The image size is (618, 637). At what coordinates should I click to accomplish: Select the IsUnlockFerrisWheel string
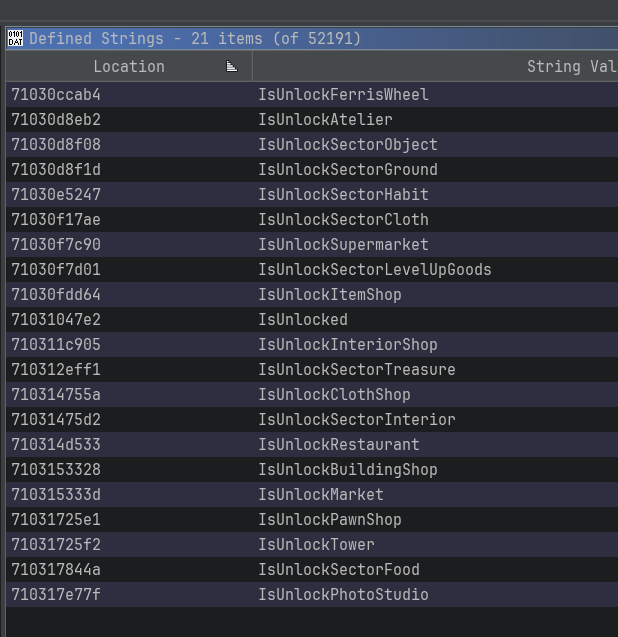click(343, 95)
